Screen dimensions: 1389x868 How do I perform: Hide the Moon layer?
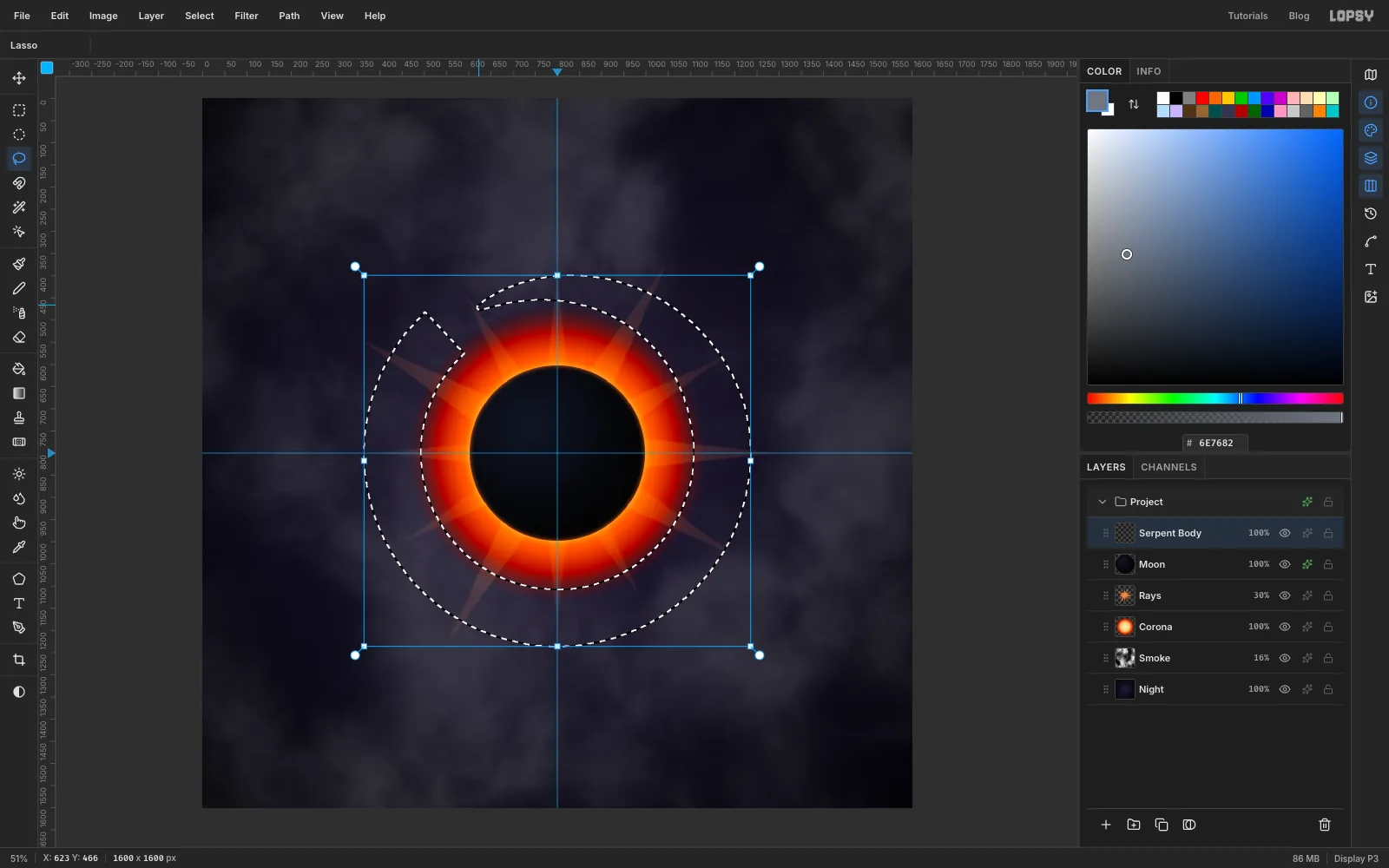pos(1285,564)
